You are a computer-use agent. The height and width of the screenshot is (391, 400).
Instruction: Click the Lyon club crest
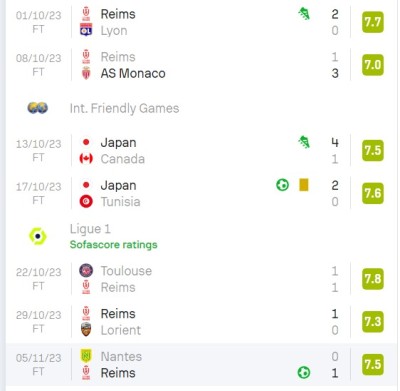click(86, 30)
